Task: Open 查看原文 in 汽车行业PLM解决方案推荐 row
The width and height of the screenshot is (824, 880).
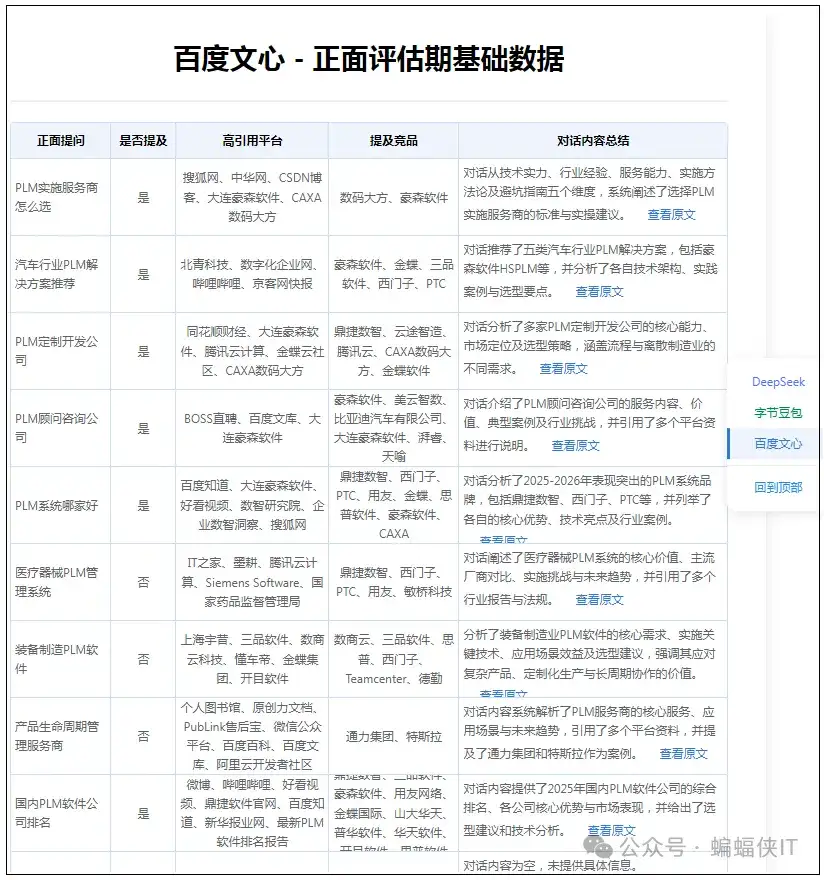Action: pos(599,291)
